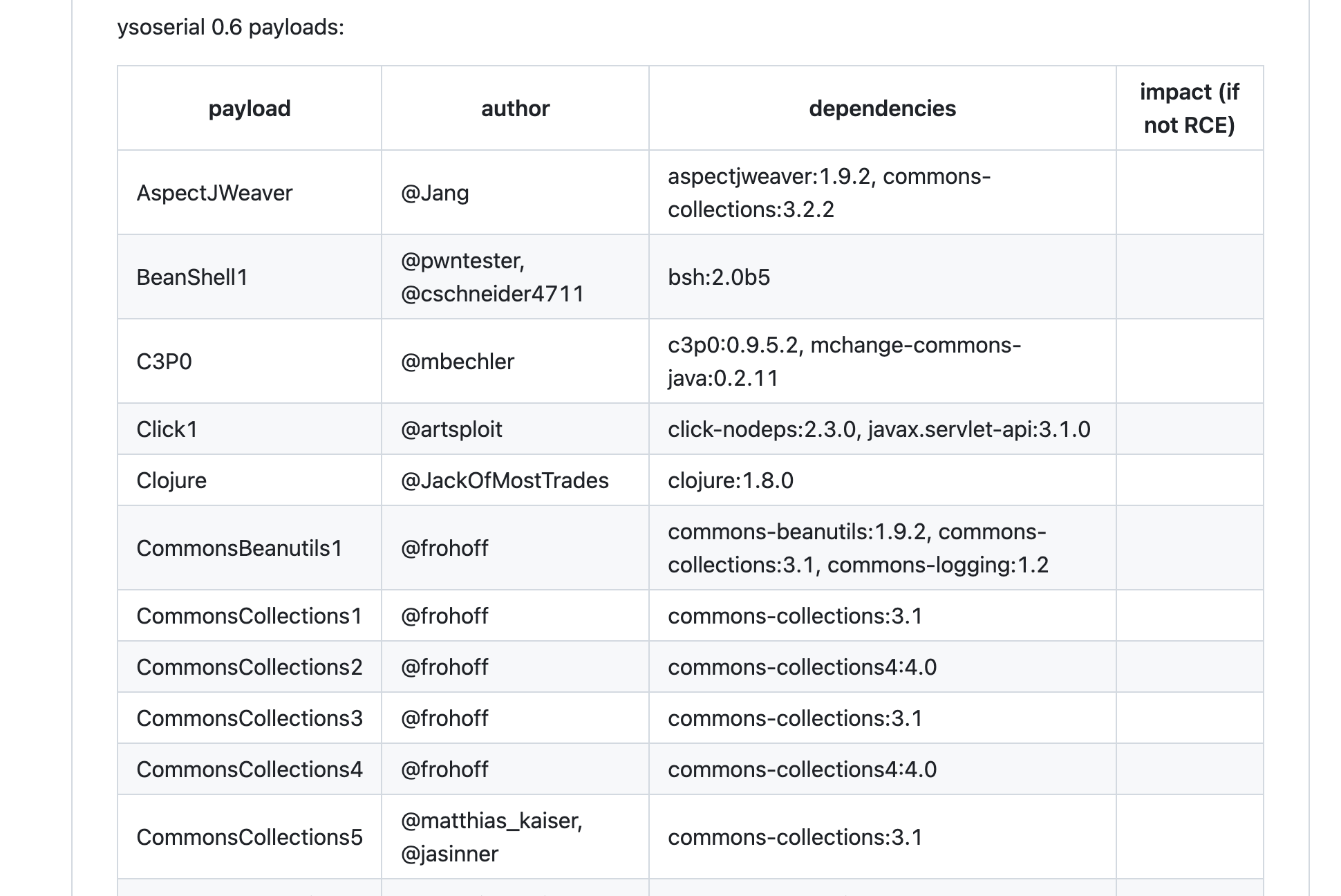Click the bsh:2.0b5 dependency text

pos(718,277)
